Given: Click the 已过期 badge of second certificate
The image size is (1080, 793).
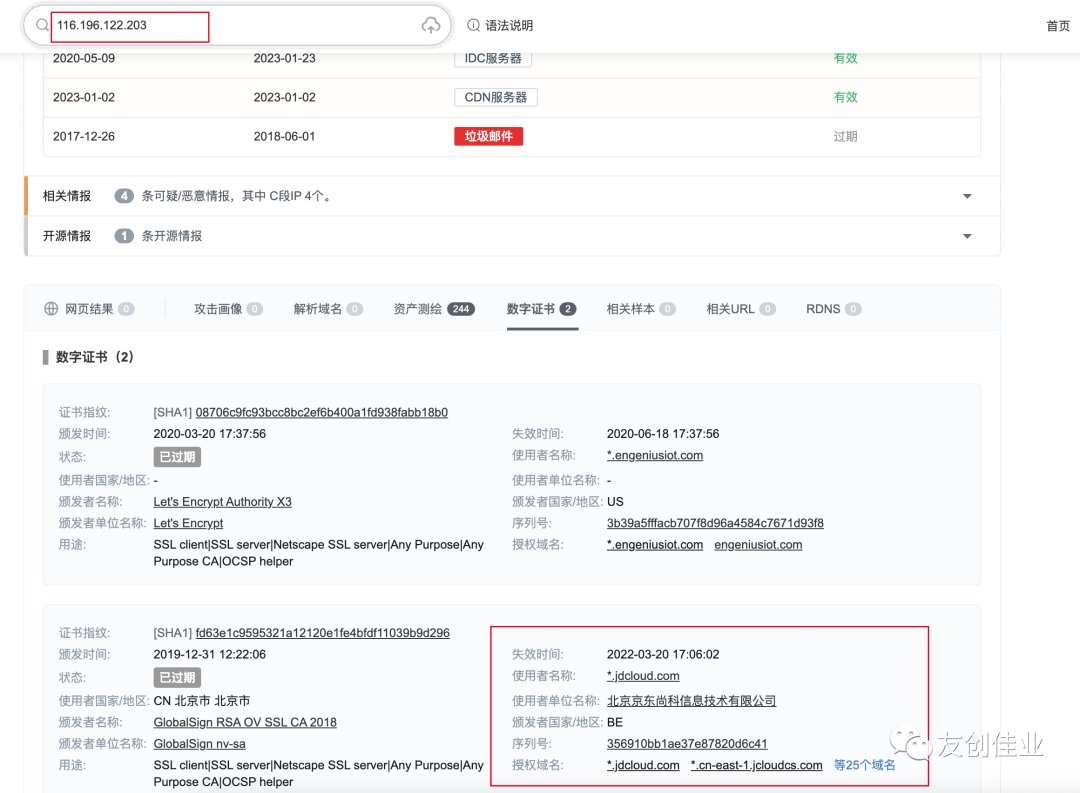Looking at the screenshot, I should point(177,677).
